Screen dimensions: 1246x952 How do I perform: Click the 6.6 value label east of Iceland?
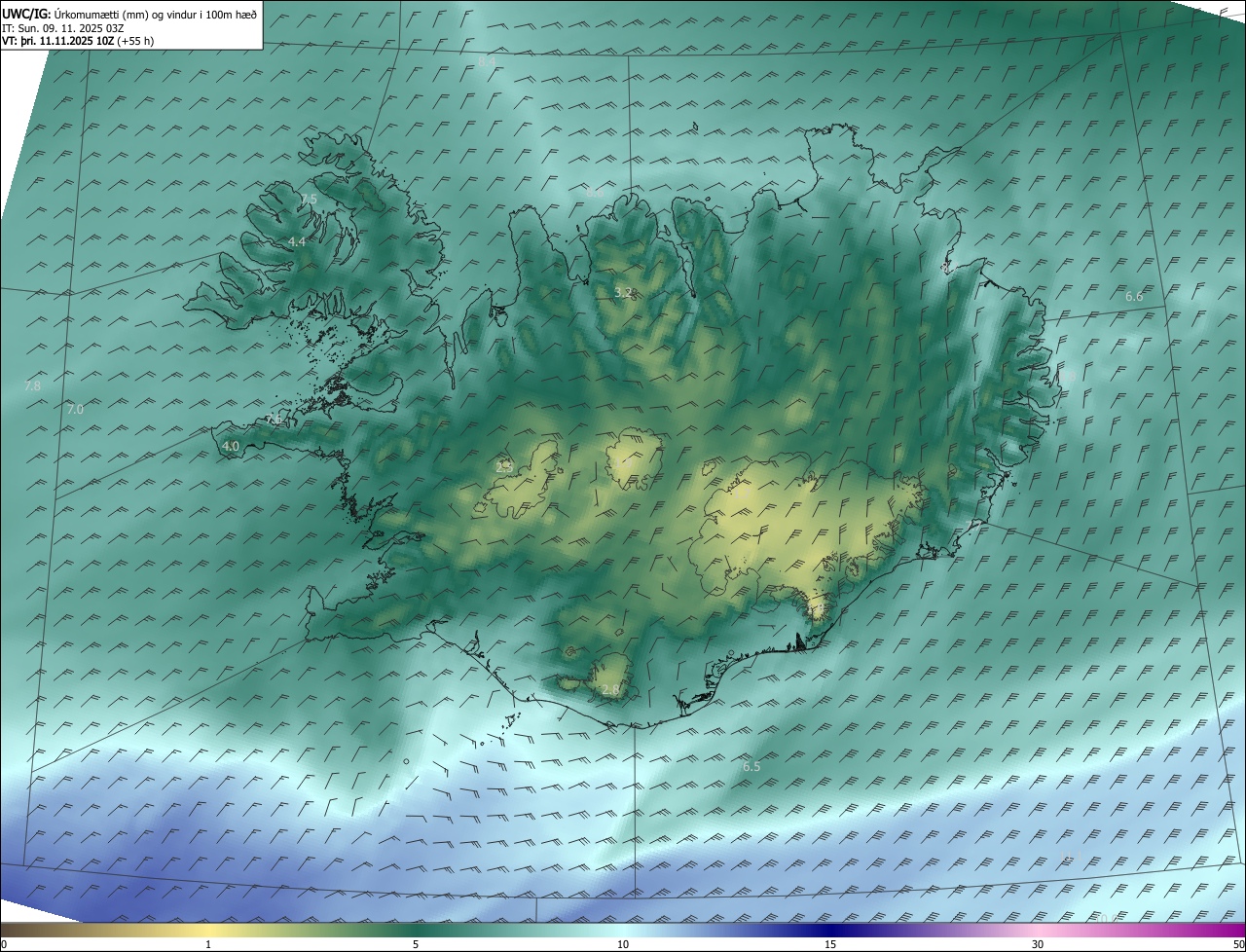click(1134, 296)
